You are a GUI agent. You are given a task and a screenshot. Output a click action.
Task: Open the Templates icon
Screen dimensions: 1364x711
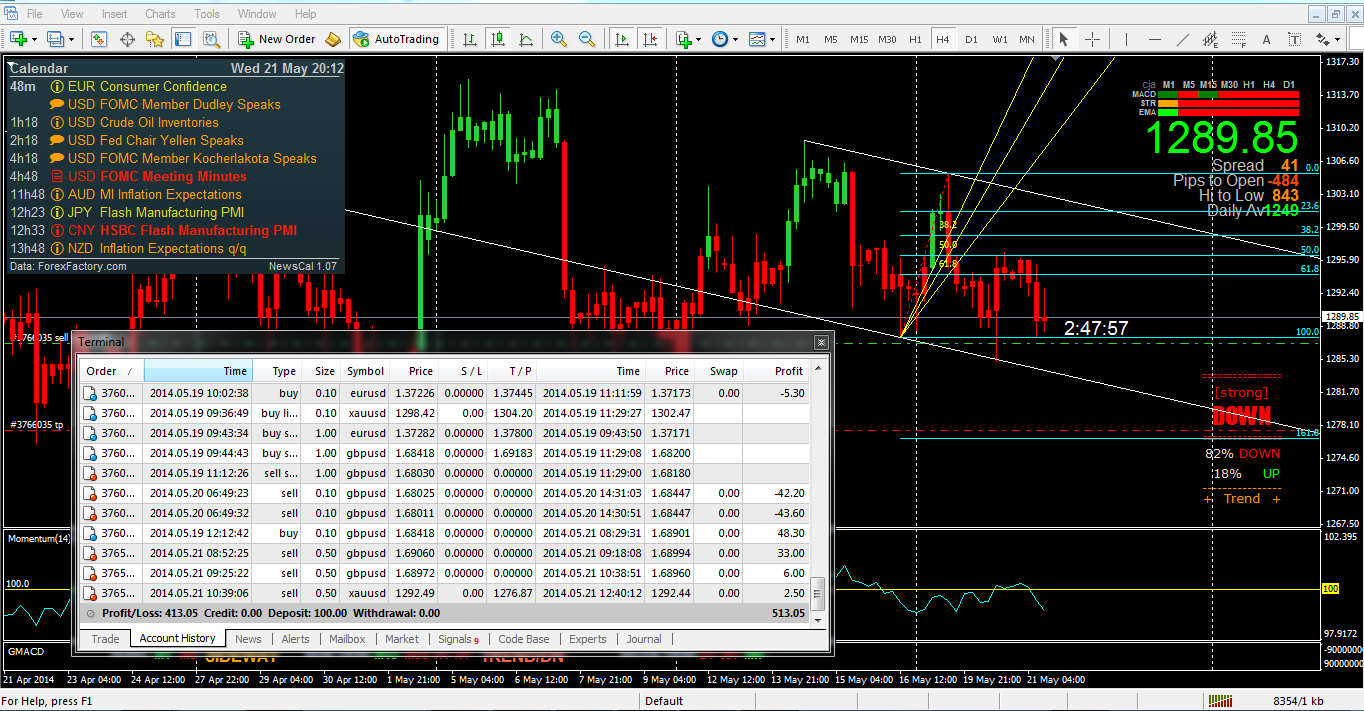pyautogui.click(x=757, y=39)
